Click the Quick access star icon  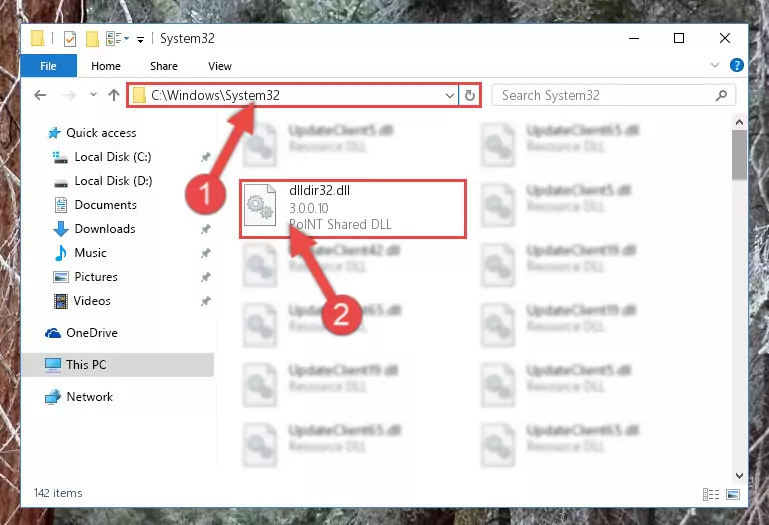coord(54,133)
